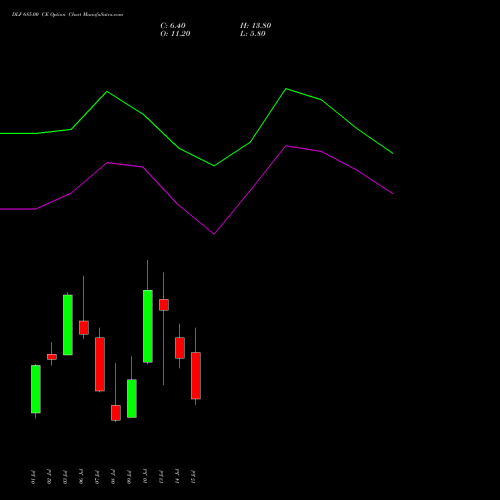Click the last red candle at the right end
Image resolution: width=500 pixels, height=500 pixels.
tap(196, 375)
